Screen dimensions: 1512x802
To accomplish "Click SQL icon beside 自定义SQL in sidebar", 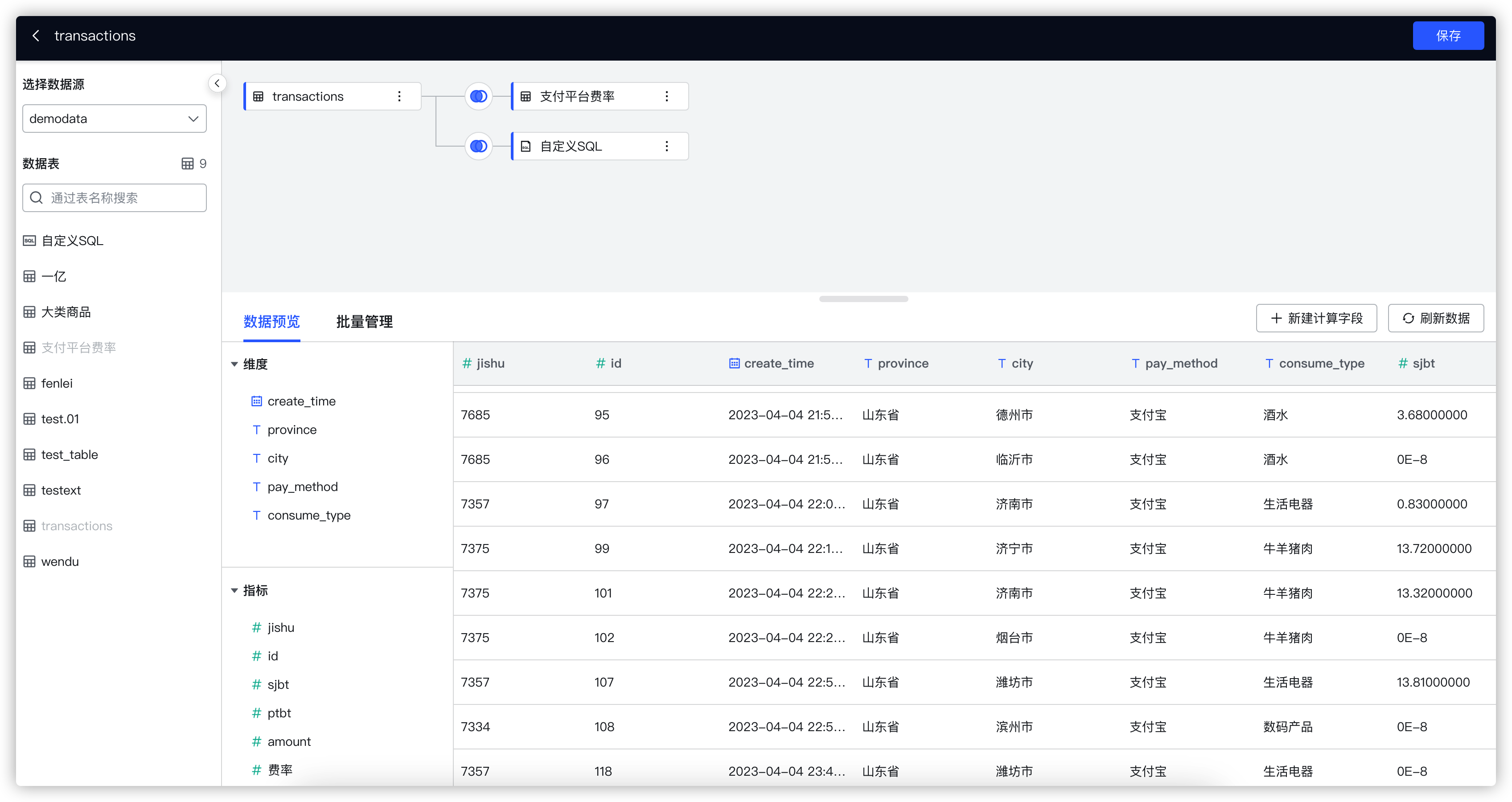I will coord(29,241).
